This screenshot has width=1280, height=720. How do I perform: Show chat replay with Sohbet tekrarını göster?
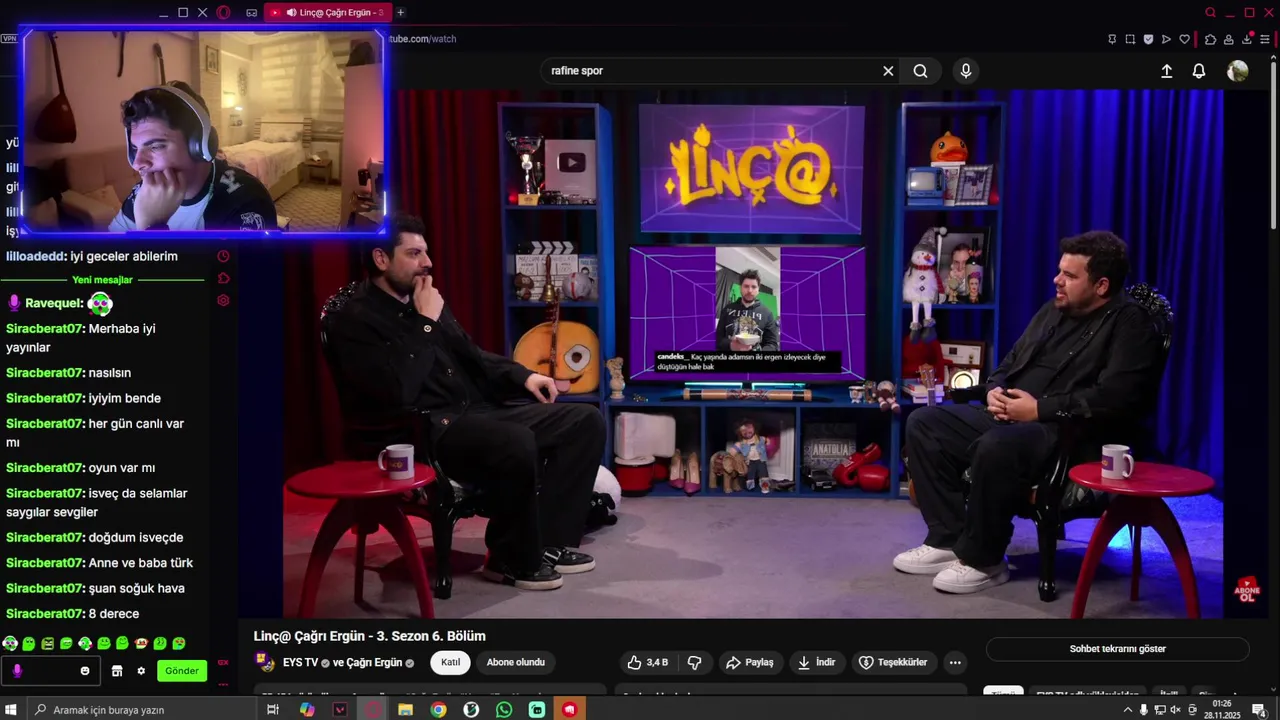[1118, 649]
